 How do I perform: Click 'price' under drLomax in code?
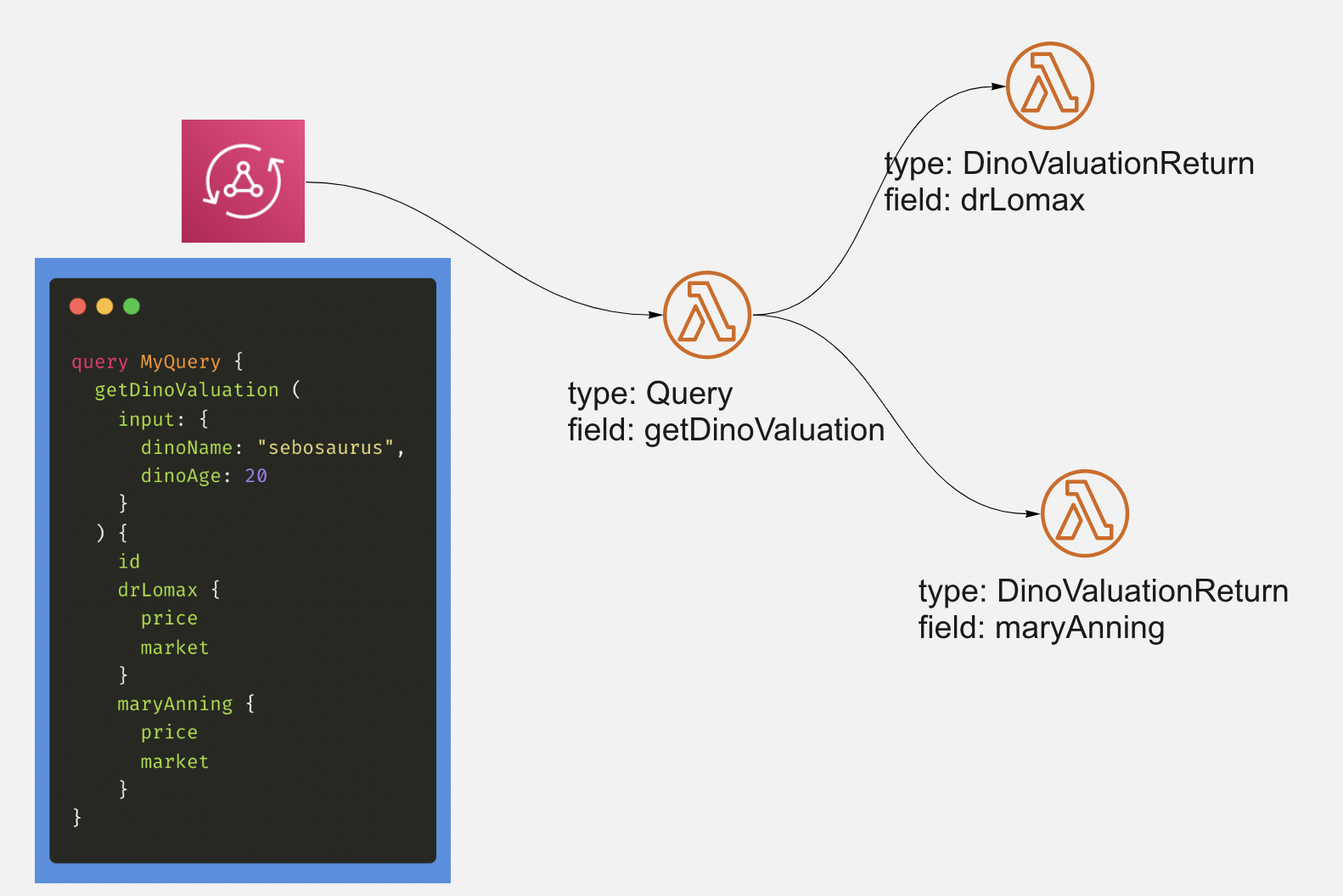[169, 619]
